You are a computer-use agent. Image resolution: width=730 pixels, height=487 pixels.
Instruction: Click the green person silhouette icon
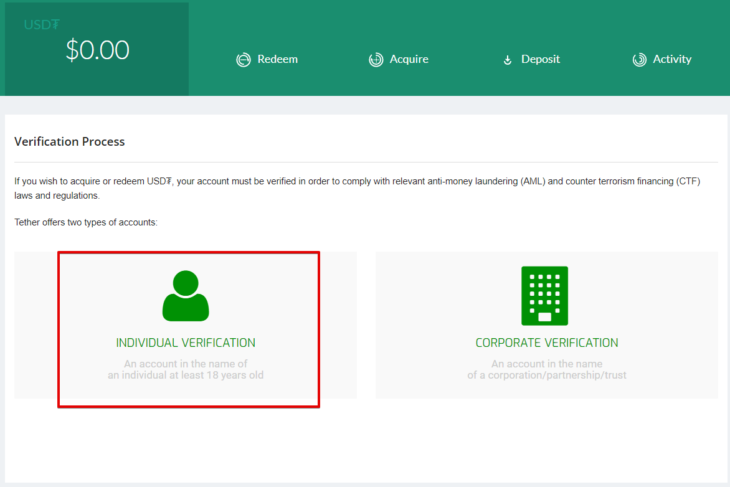(185, 296)
